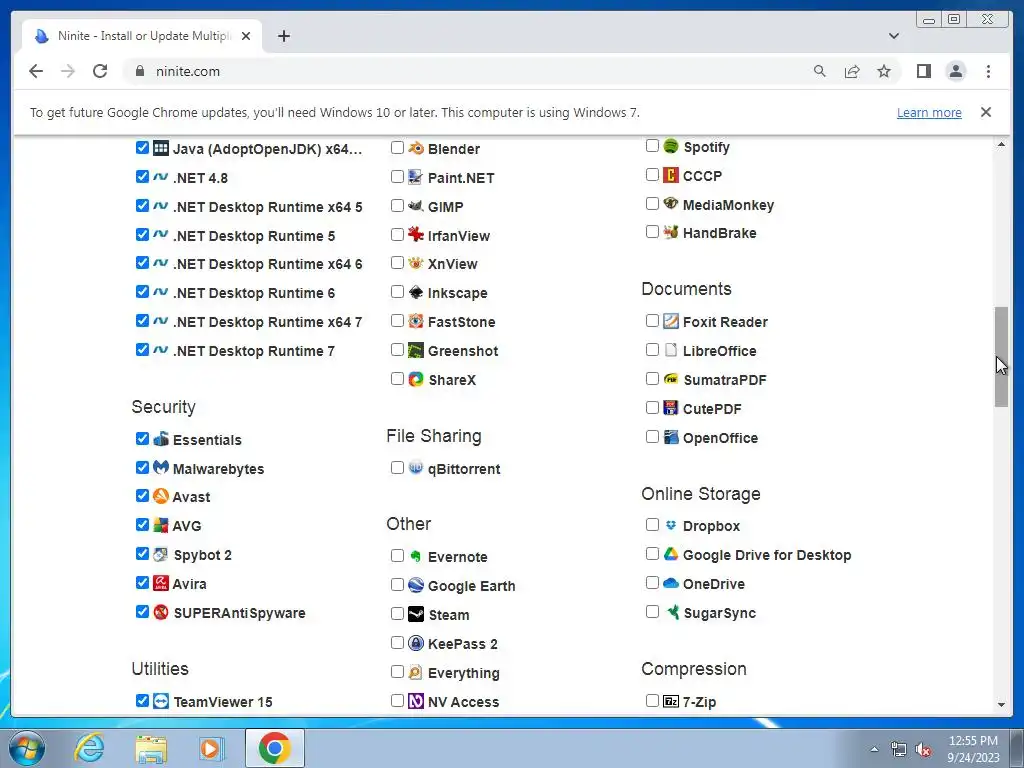The width and height of the screenshot is (1024, 768).
Task: Open the Chrome profile button
Action: point(955,71)
